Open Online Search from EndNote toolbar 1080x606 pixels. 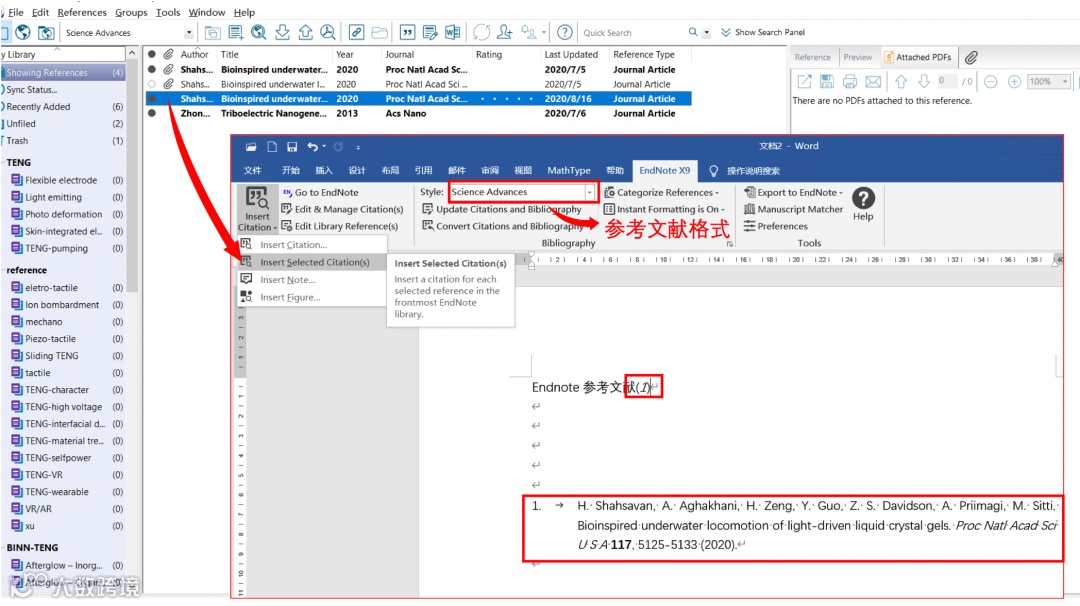coord(258,32)
